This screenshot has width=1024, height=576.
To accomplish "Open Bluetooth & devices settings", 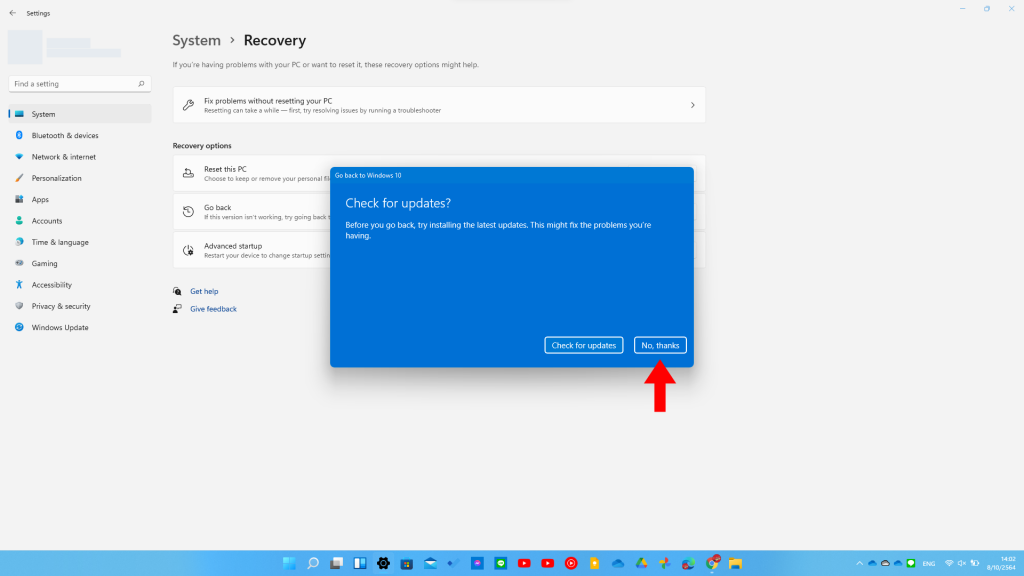I will click(80, 135).
